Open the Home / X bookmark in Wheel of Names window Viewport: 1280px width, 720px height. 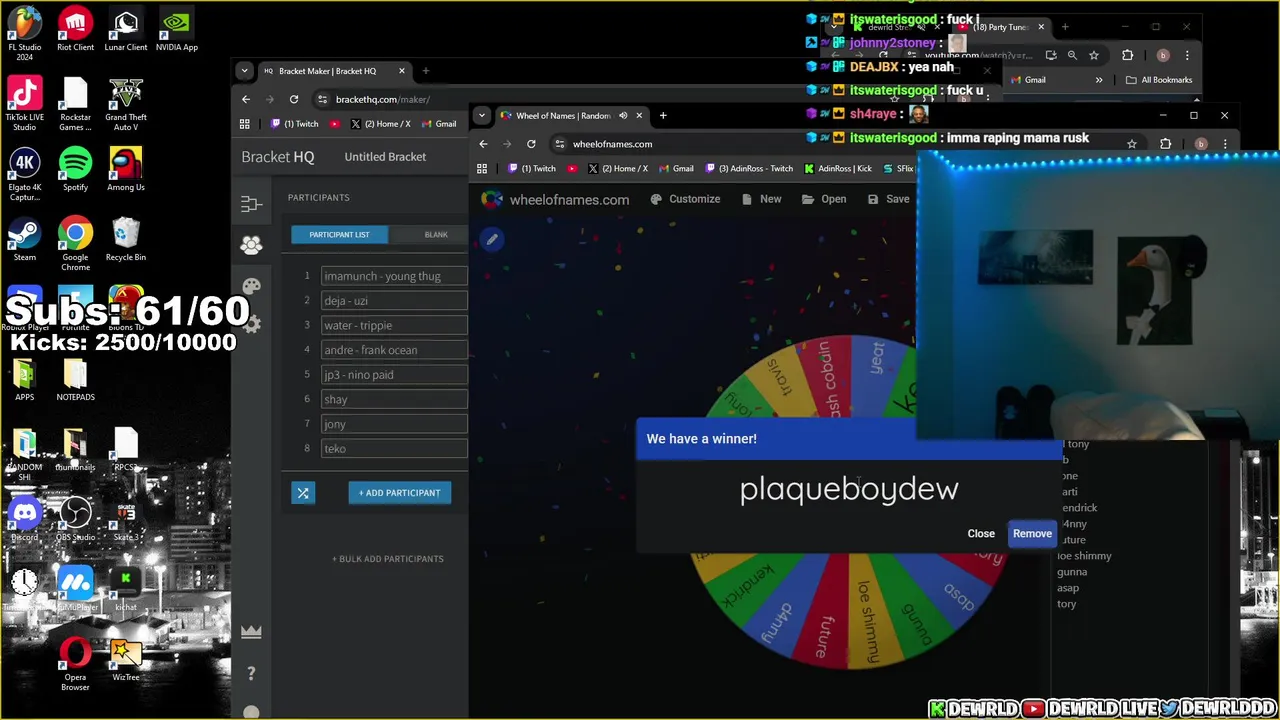(618, 168)
